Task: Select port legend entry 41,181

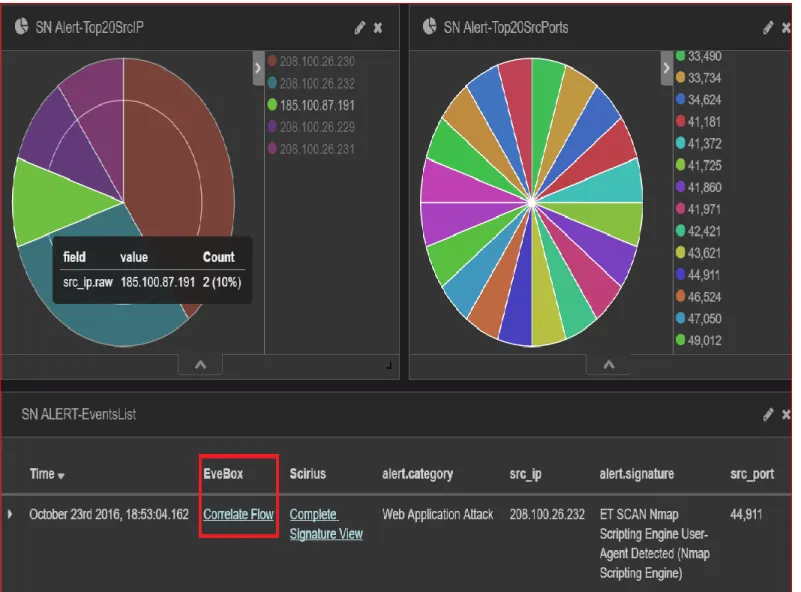Action: [x=698, y=122]
